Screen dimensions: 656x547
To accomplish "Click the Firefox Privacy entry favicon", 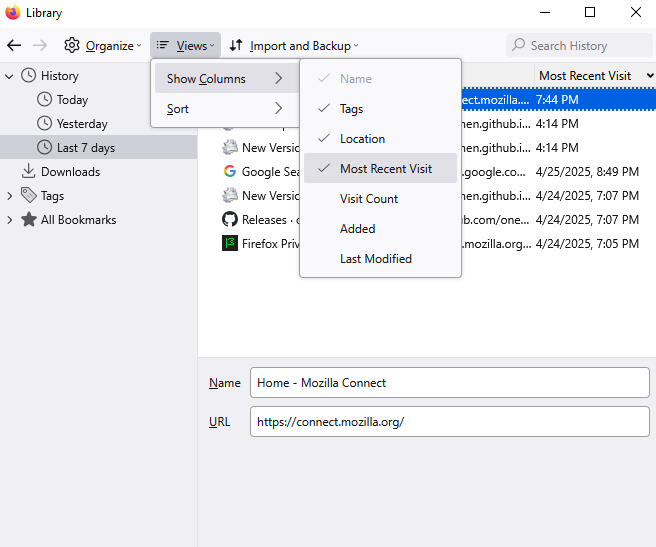I will coord(230,243).
